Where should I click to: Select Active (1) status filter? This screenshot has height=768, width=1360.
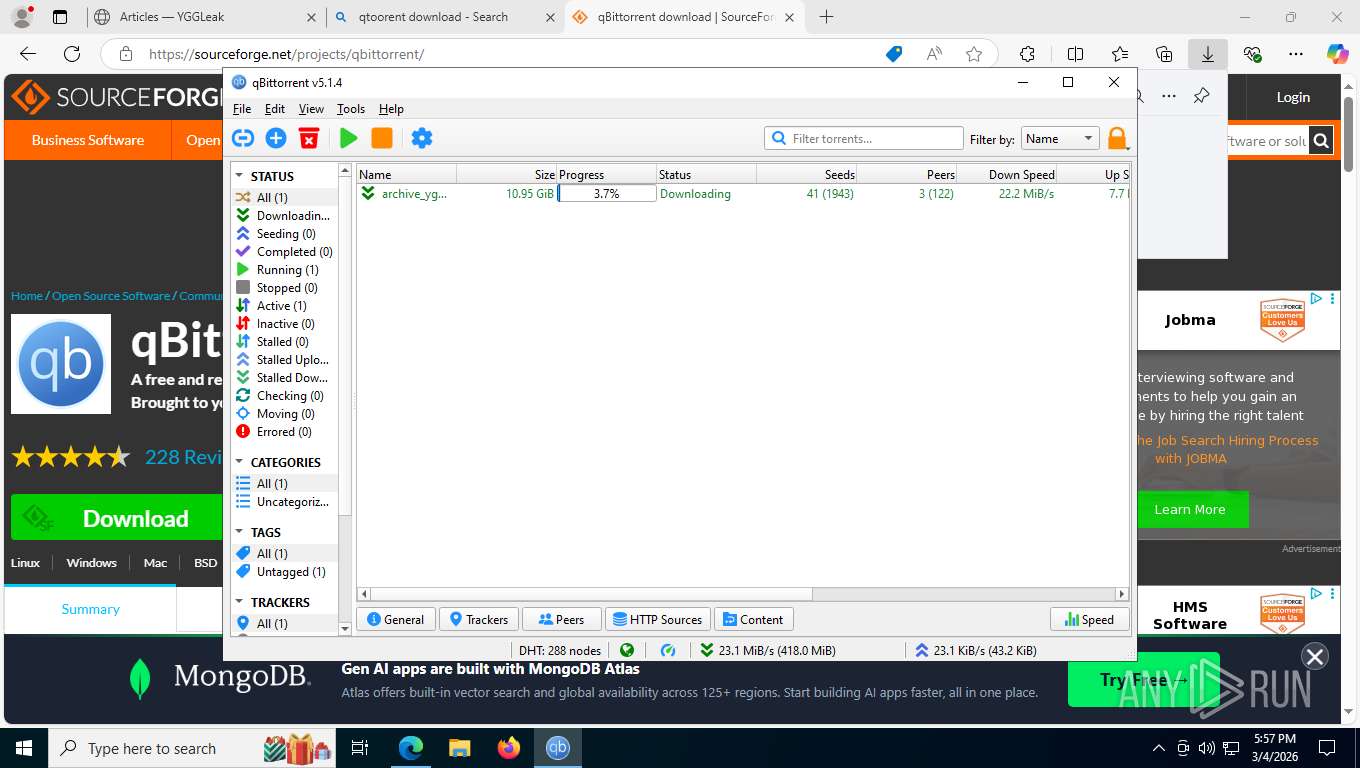pyautogui.click(x=284, y=306)
